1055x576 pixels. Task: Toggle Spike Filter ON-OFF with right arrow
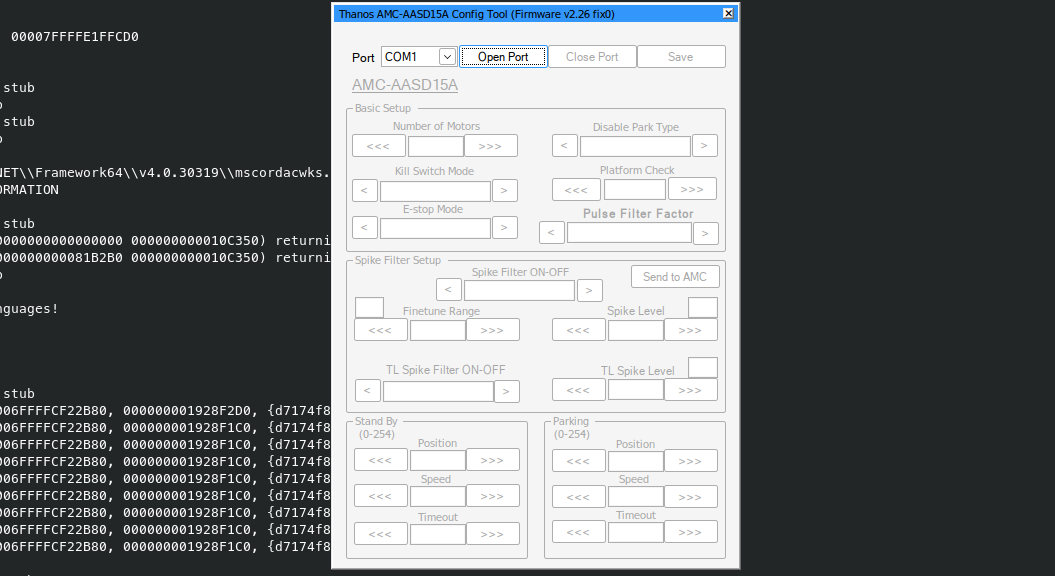point(590,291)
